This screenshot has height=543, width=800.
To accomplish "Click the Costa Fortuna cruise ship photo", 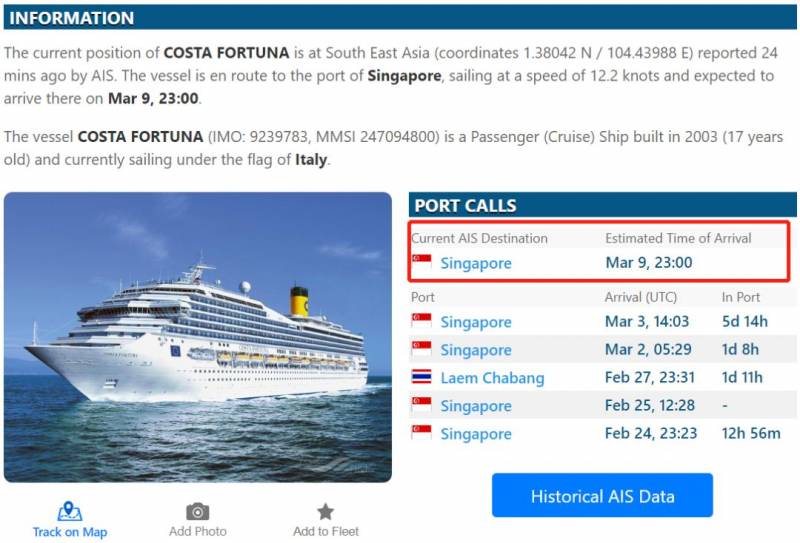I will [x=198, y=337].
